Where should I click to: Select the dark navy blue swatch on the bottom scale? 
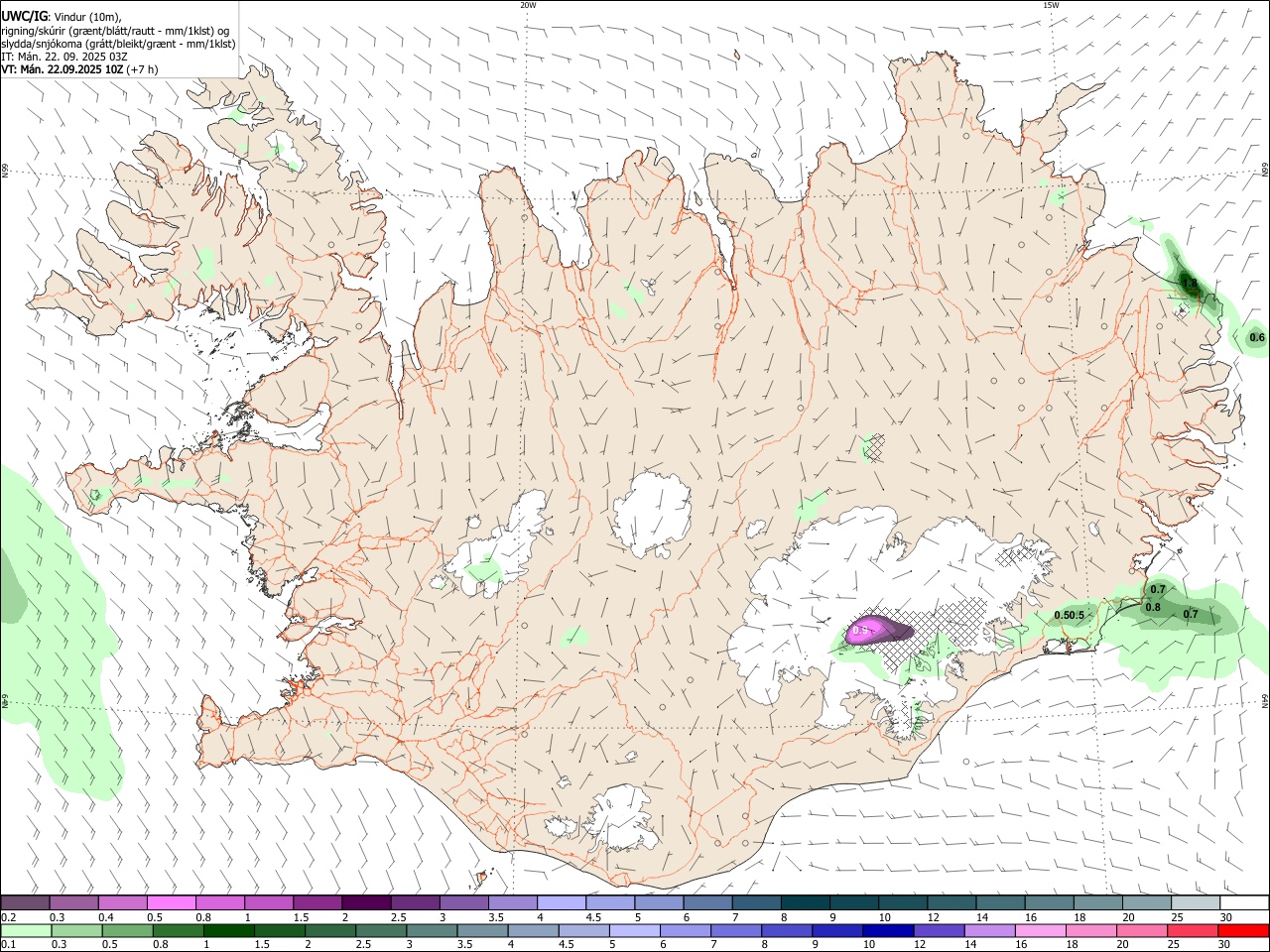(x=889, y=931)
